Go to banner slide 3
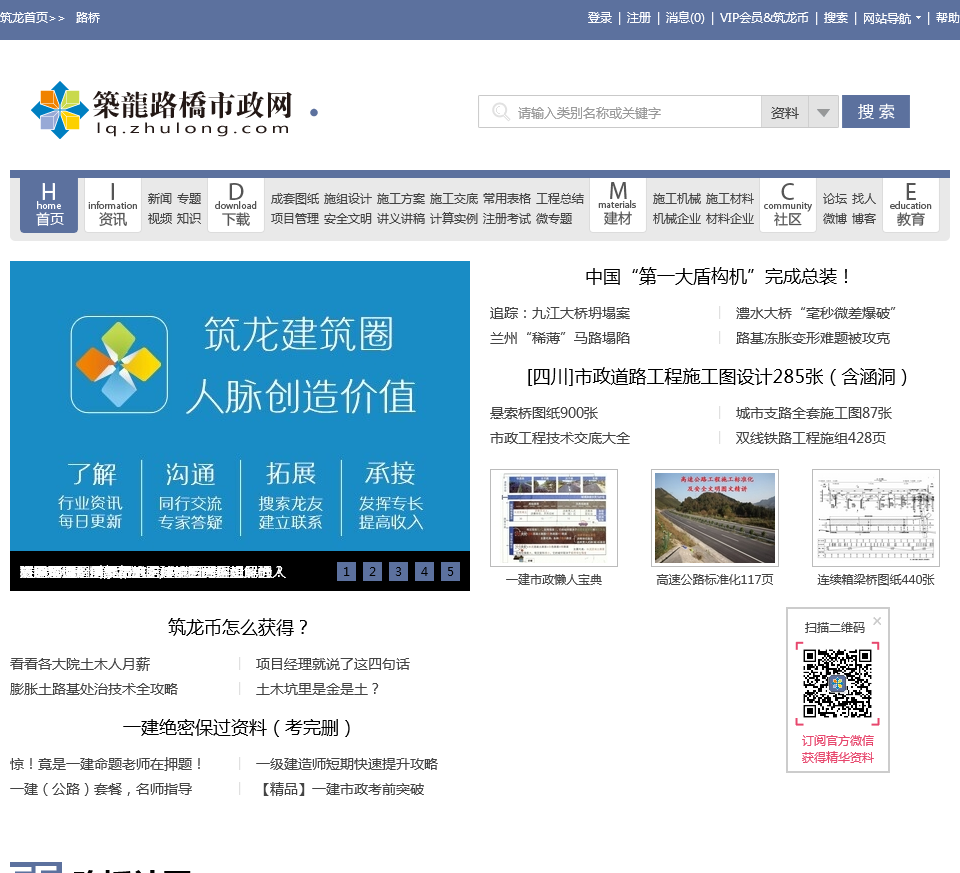 (x=398, y=572)
